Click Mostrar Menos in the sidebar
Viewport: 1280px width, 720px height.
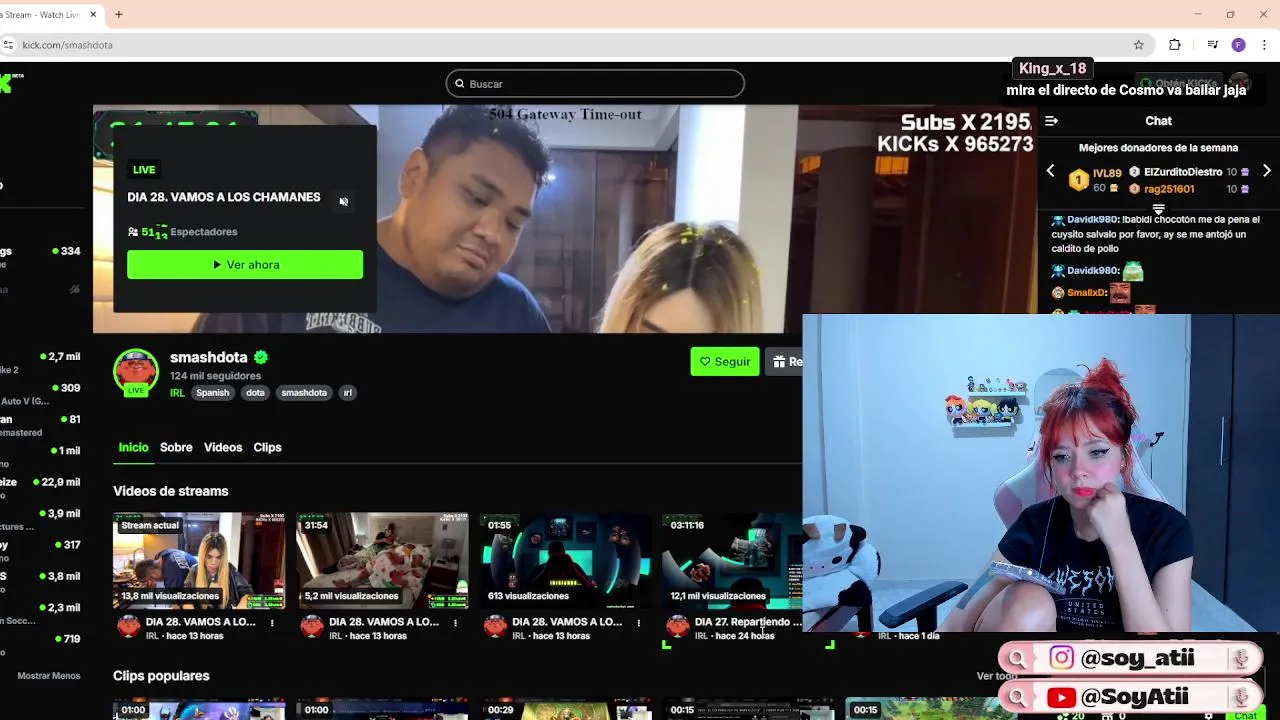point(49,676)
